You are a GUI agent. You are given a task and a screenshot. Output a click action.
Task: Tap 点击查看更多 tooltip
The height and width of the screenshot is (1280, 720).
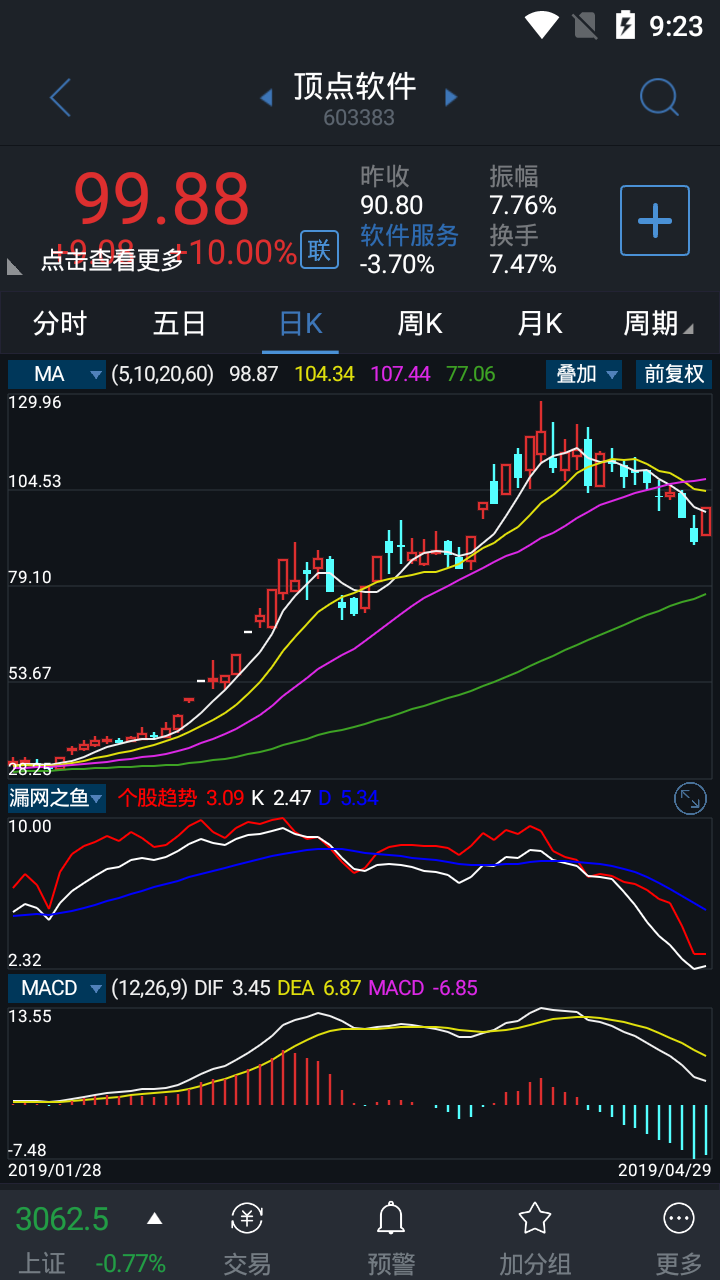[x=112, y=260]
